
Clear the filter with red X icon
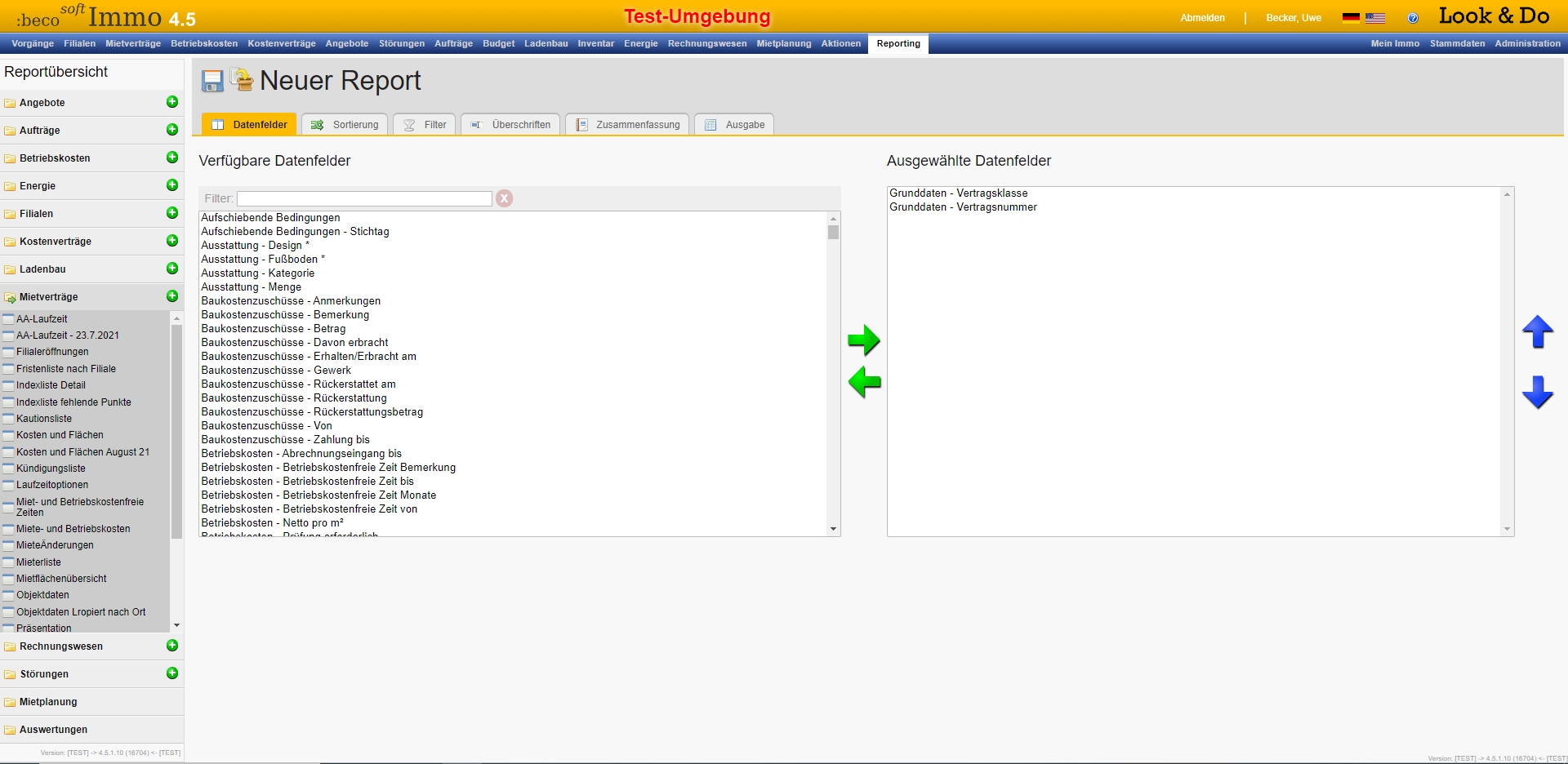tap(505, 198)
